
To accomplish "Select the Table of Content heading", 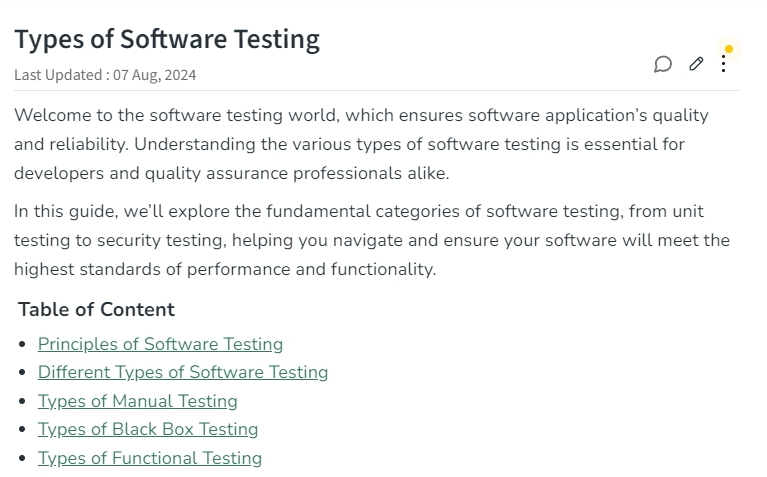I will (x=96, y=309).
